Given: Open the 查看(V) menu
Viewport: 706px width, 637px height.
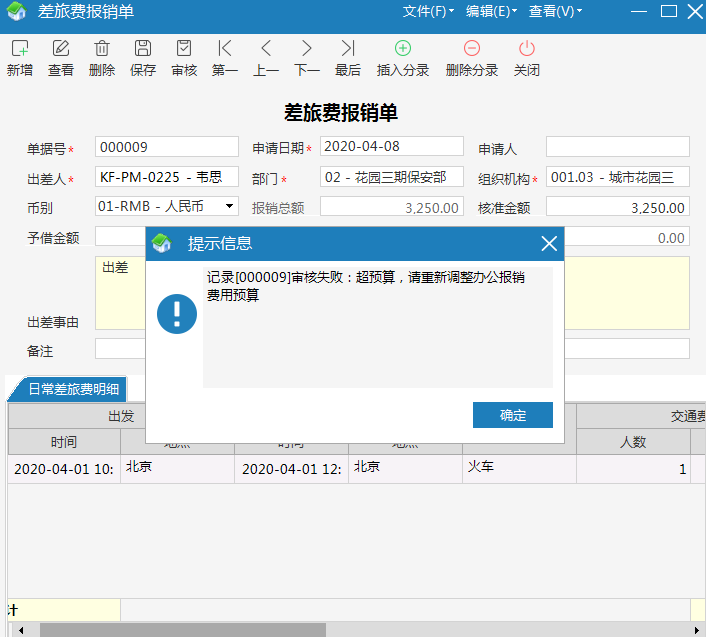Looking at the screenshot, I should pyautogui.click(x=555, y=11).
